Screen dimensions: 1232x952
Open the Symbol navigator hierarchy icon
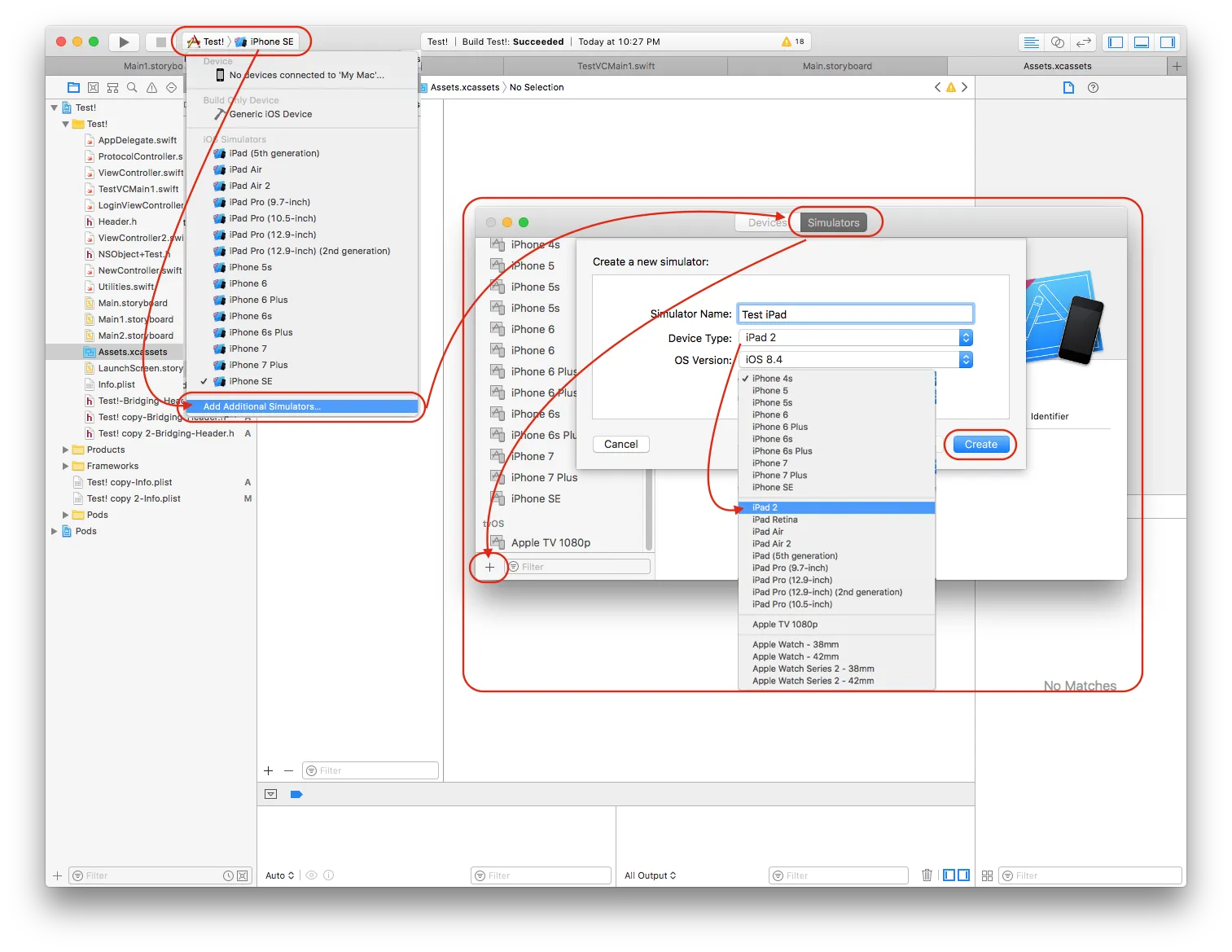[x=112, y=87]
